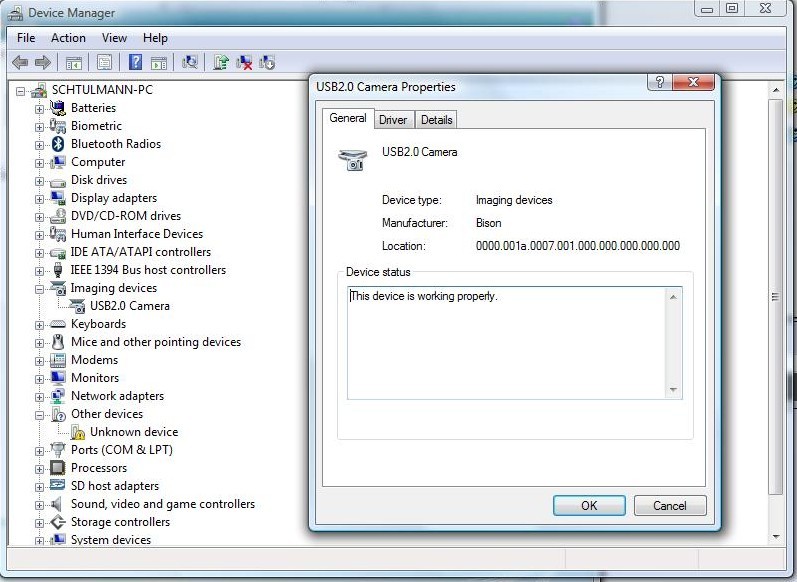Expand the Ports (COM & LPT) node

[x=39, y=451]
